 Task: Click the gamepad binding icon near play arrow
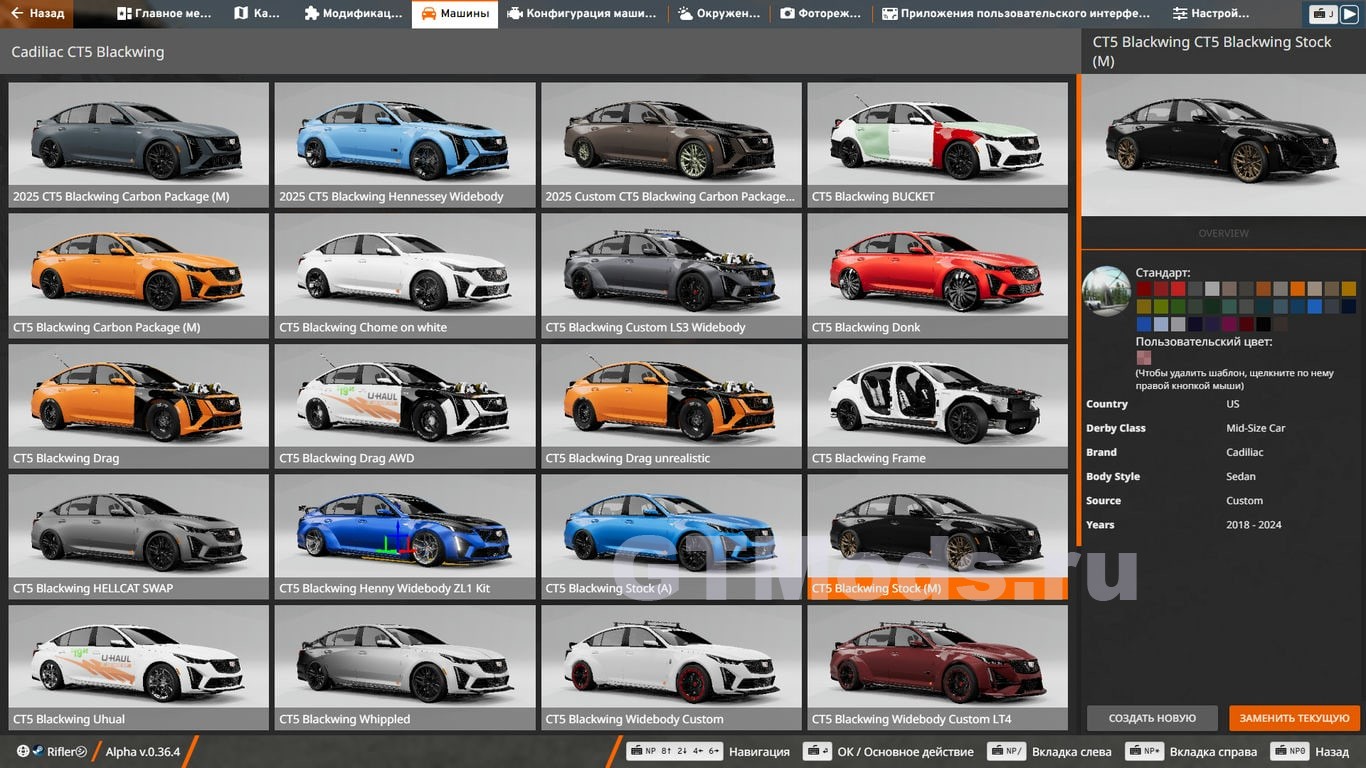(x=1324, y=14)
